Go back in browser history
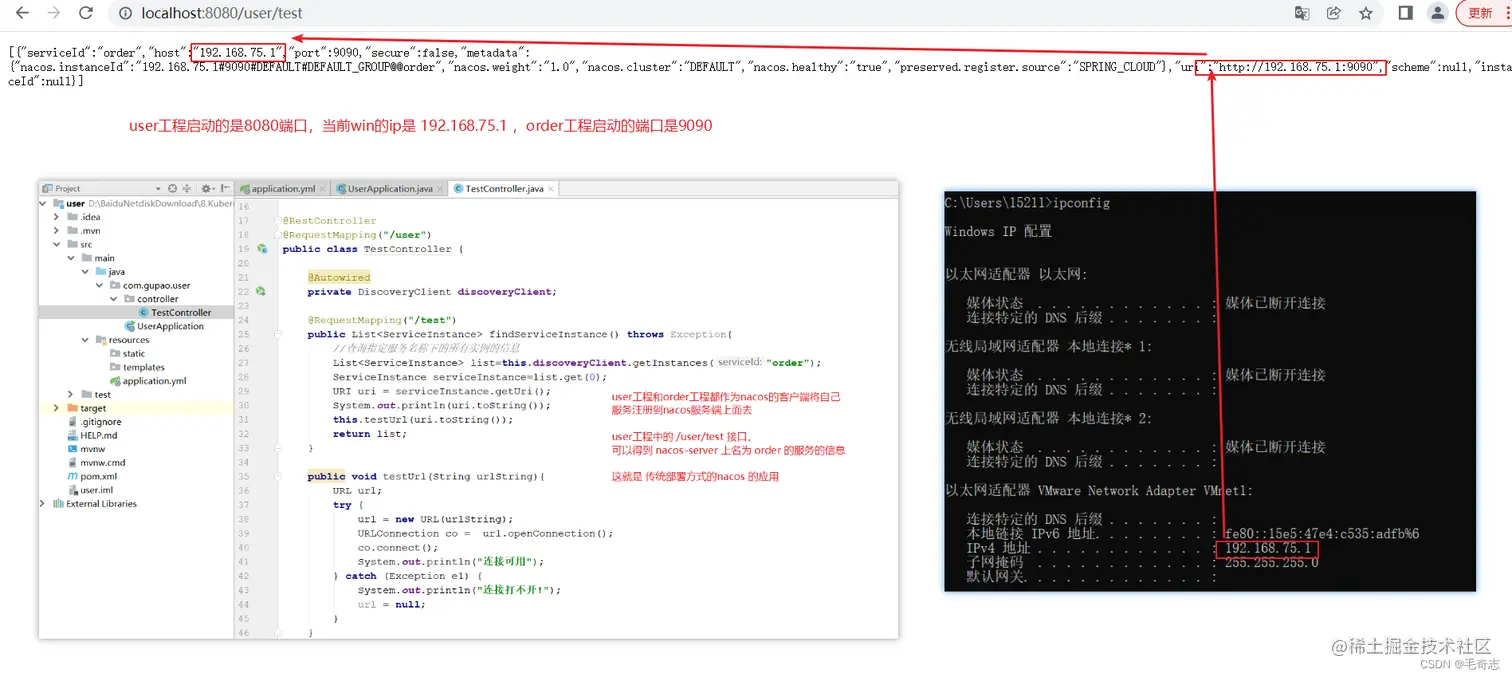 click(x=22, y=13)
